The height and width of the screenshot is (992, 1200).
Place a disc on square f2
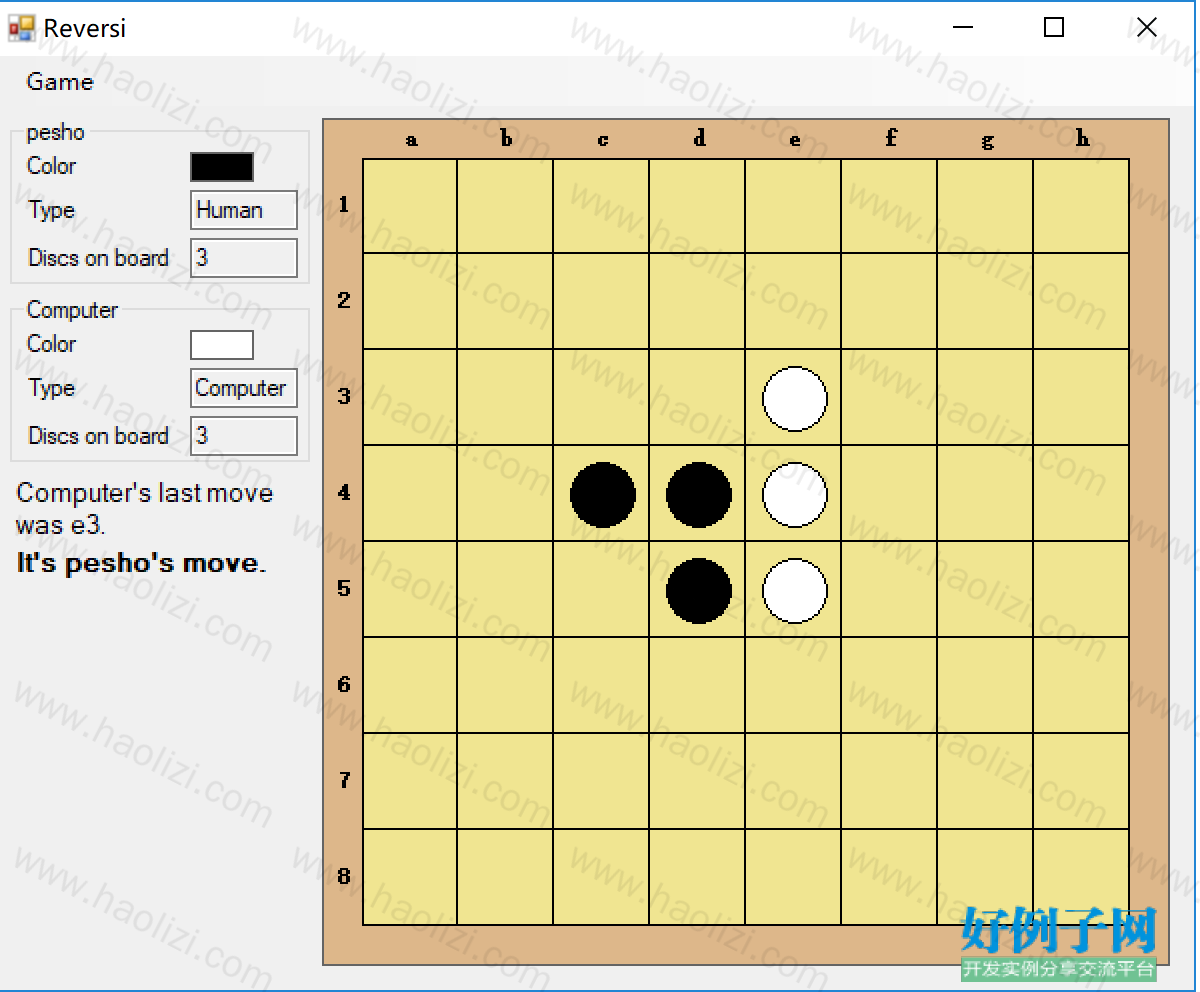[x=890, y=302]
